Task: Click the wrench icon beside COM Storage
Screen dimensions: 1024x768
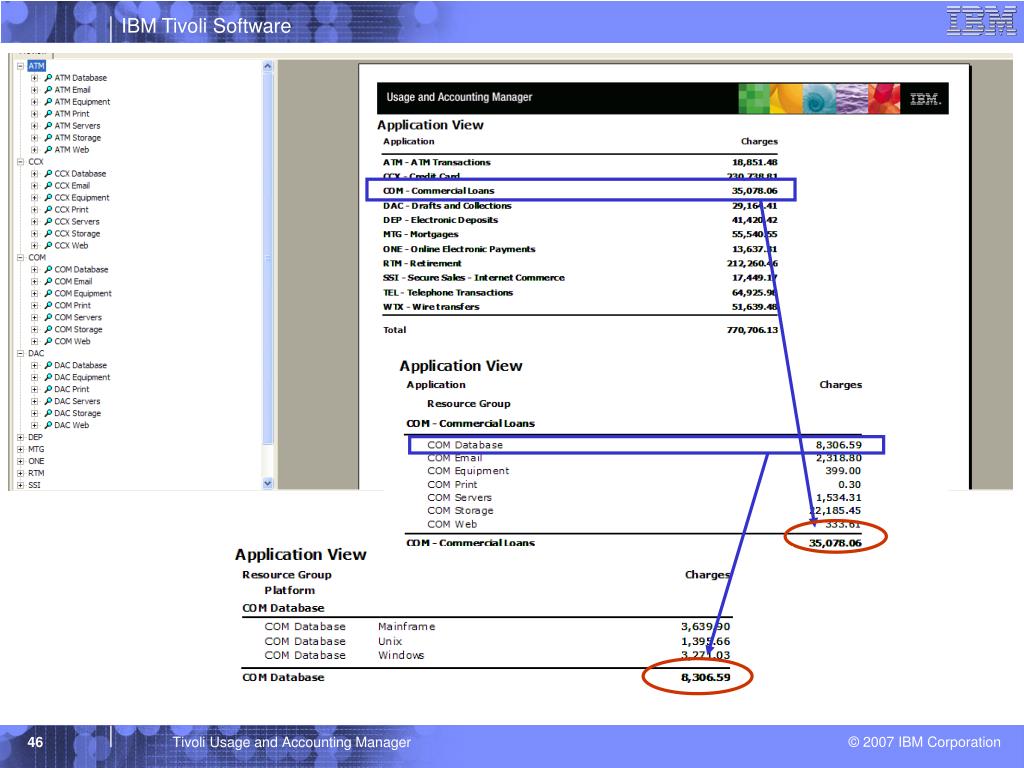Action: (x=48, y=329)
